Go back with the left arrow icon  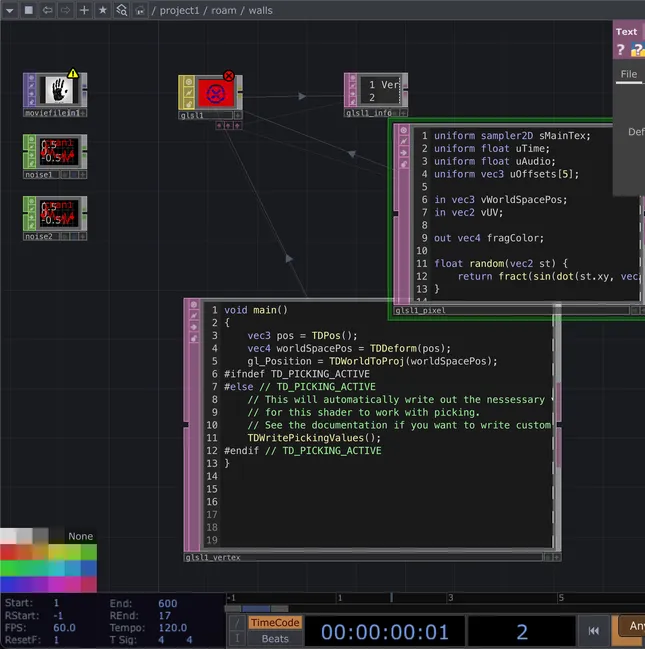[x=48, y=10]
